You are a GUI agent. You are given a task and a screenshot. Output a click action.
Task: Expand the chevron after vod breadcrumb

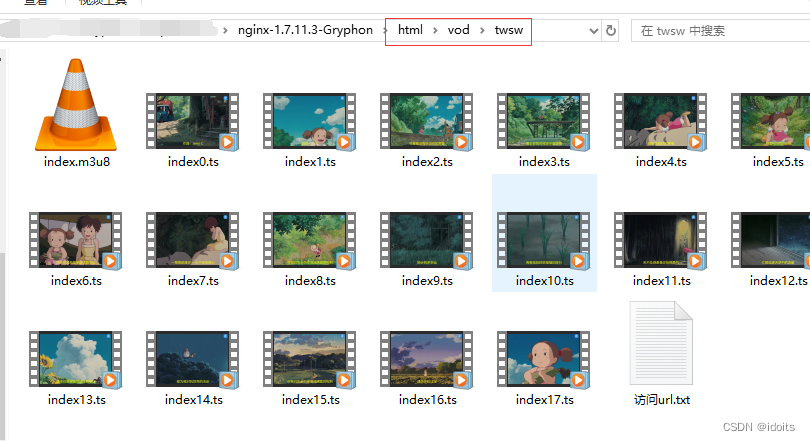[482, 30]
